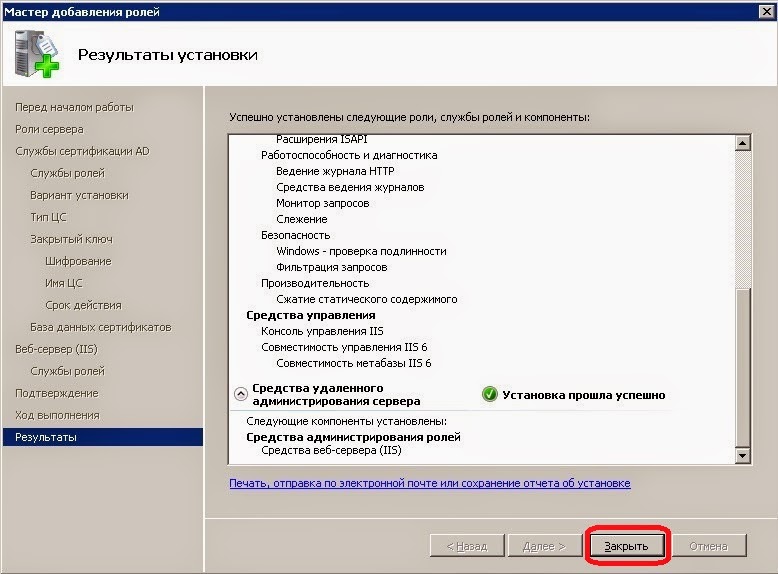
Task: Click the Средства управления heading
Action: coord(311,315)
